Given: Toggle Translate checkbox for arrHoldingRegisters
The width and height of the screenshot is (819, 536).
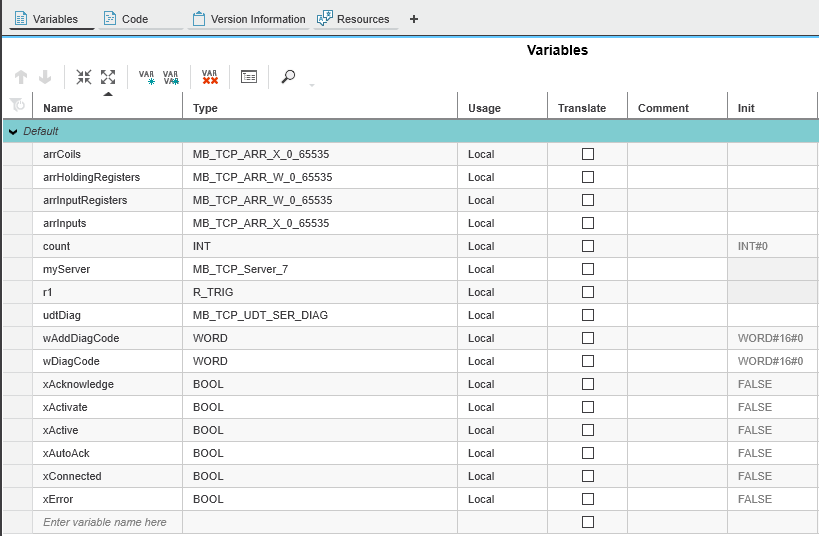Looking at the screenshot, I should (588, 177).
